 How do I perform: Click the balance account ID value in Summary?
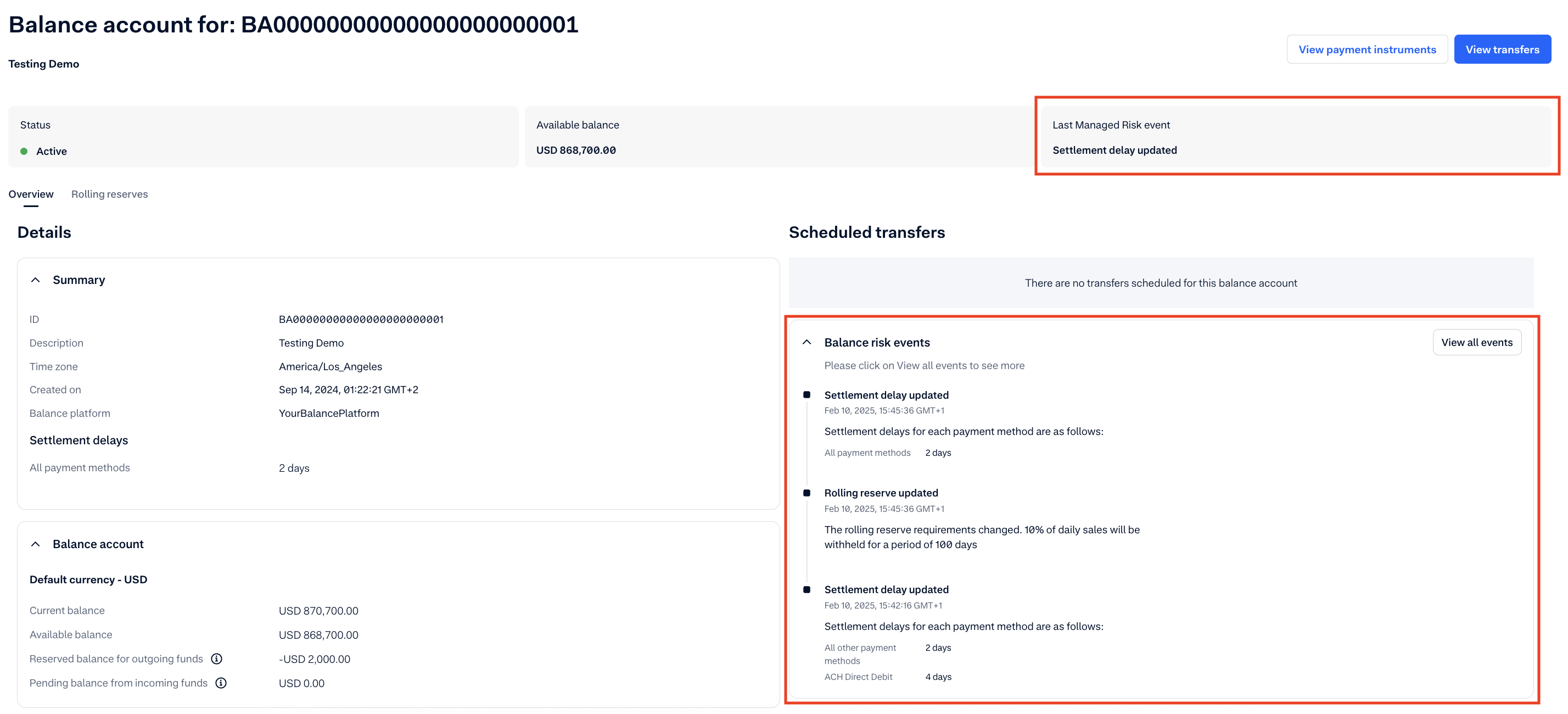[361, 320]
